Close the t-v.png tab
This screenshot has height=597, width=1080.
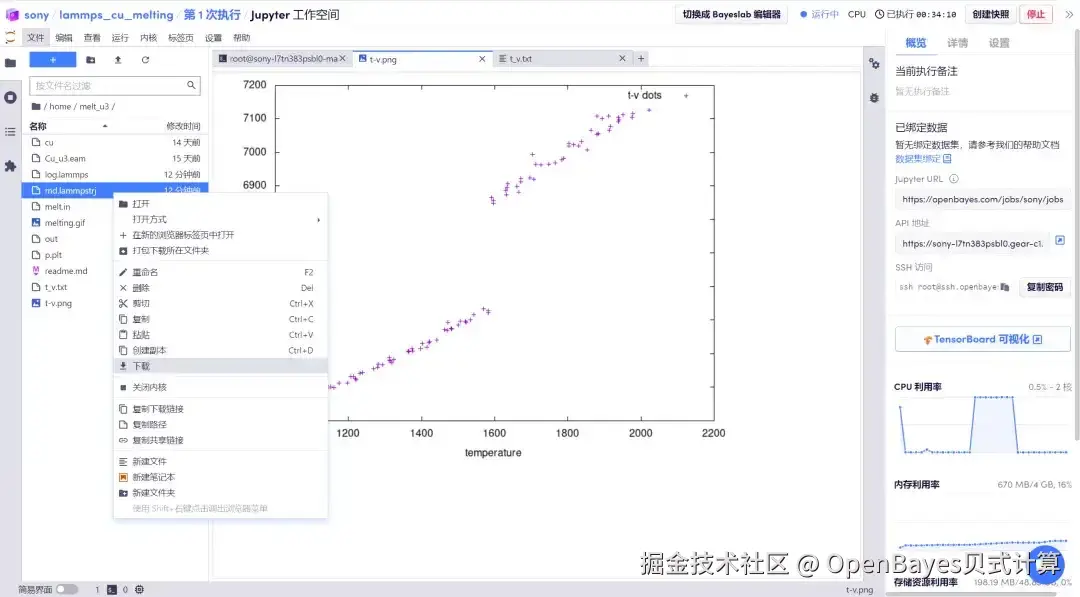(482, 59)
